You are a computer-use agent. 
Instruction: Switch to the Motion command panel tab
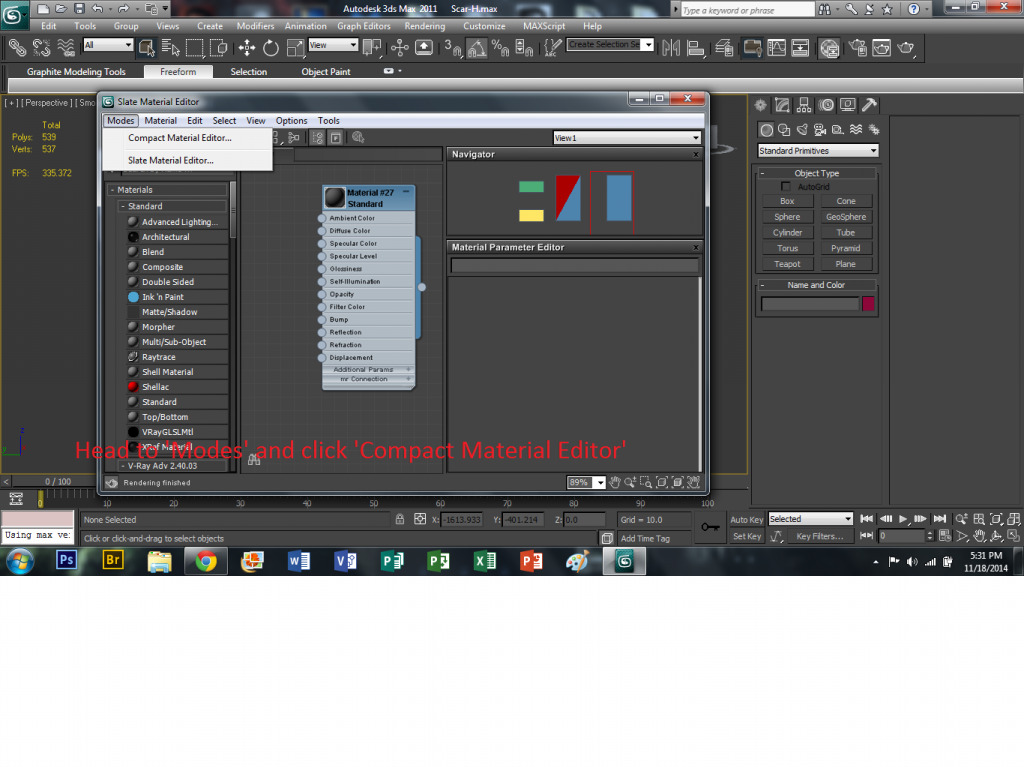(826, 105)
